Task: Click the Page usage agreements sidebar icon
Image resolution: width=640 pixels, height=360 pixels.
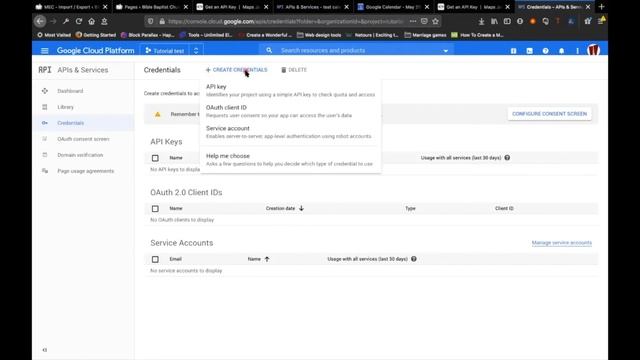Action: click(44, 171)
